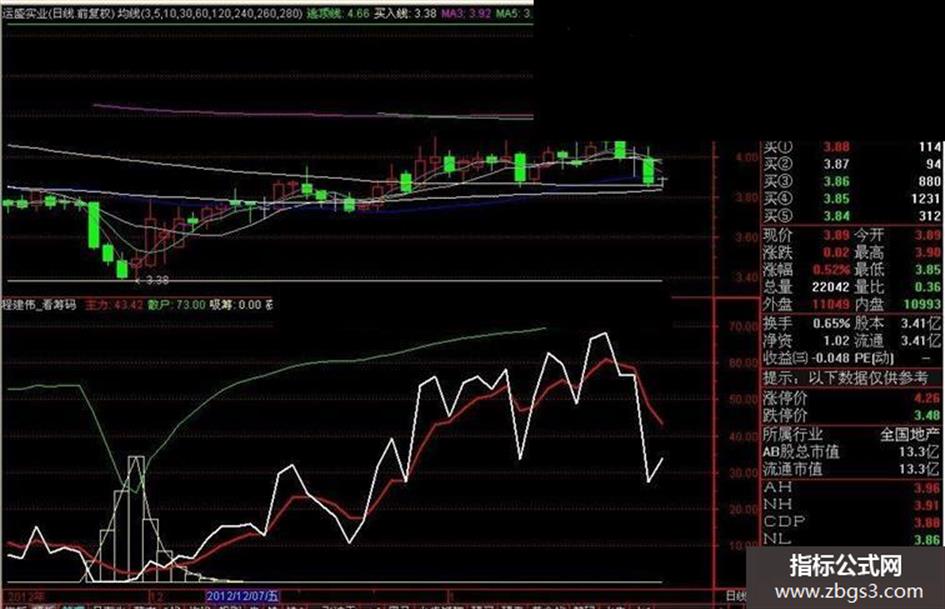Select the 买入线: 3.38 indicator value
This screenshot has width=945, height=609.
405,13
